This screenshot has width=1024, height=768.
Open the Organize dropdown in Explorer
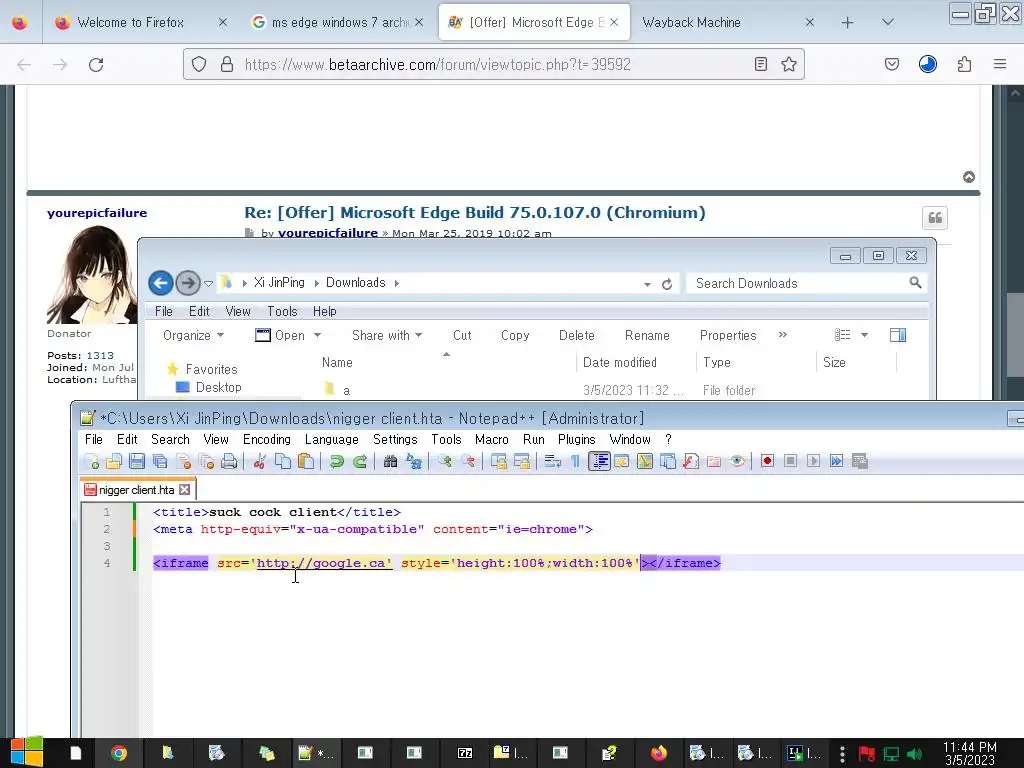(193, 336)
